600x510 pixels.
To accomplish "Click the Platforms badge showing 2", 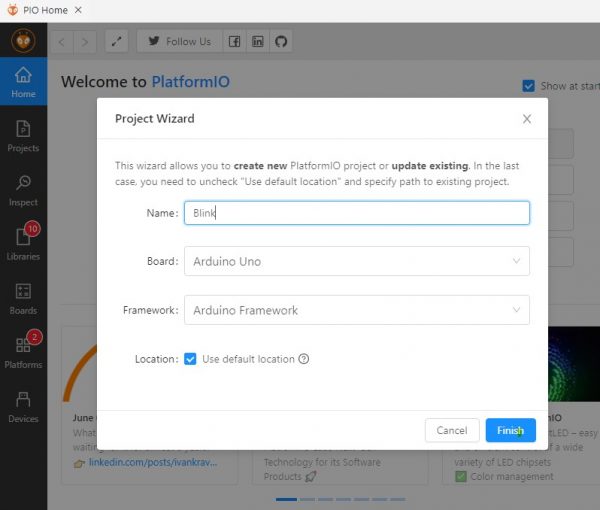I will pos(34,337).
